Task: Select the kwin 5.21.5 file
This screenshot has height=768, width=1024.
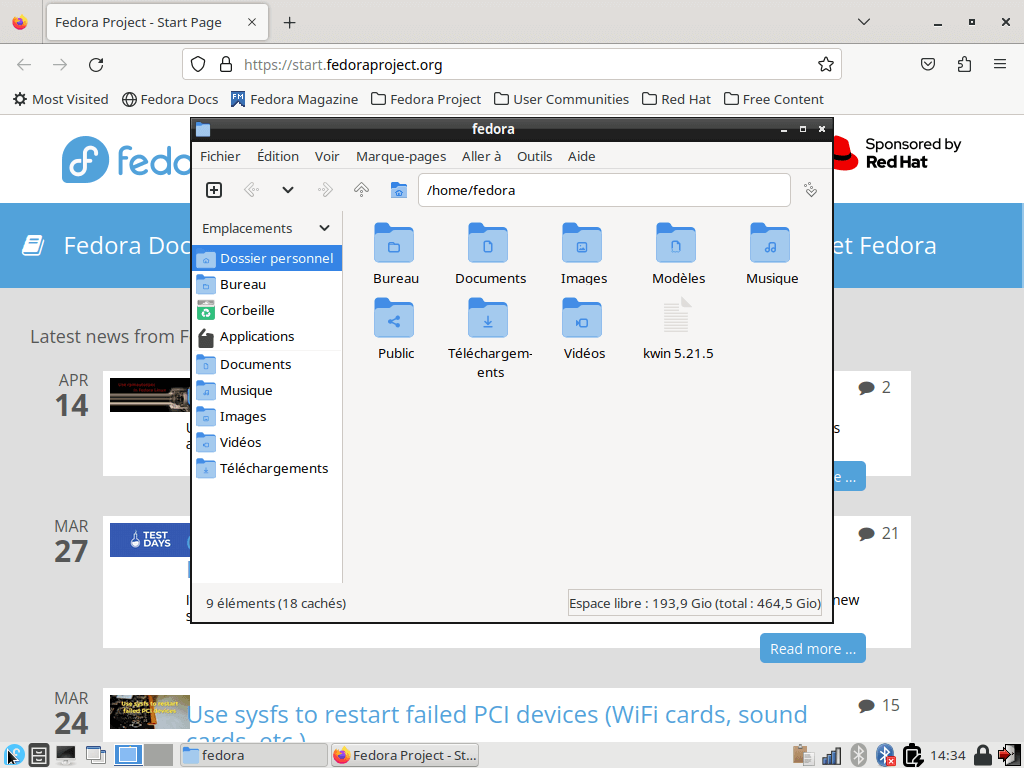Action: coord(676,315)
